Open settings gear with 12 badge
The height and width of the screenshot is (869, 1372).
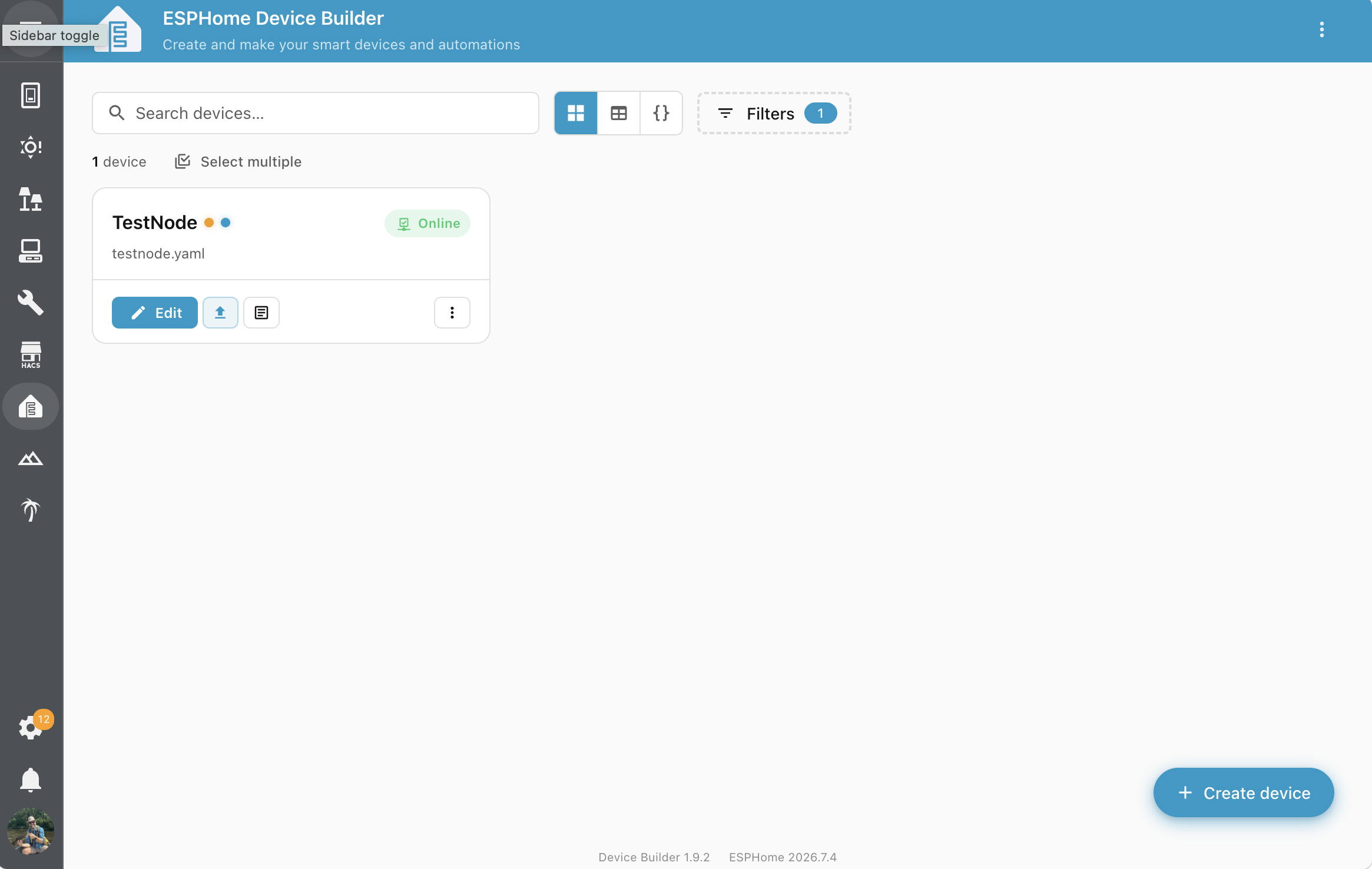(x=31, y=728)
